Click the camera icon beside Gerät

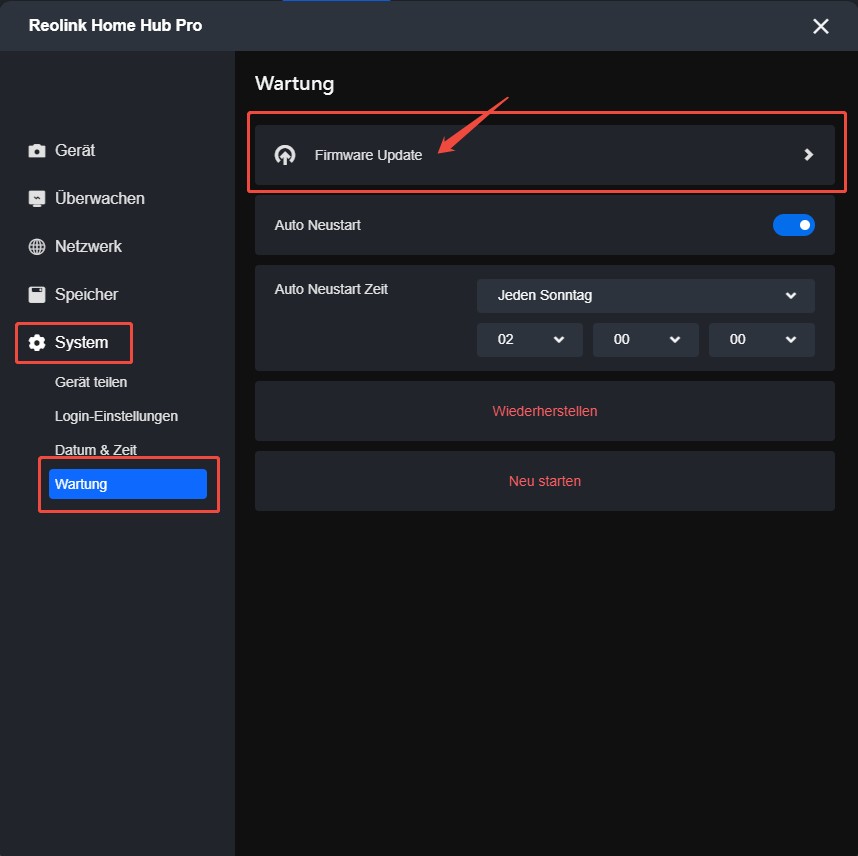[37, 151]
